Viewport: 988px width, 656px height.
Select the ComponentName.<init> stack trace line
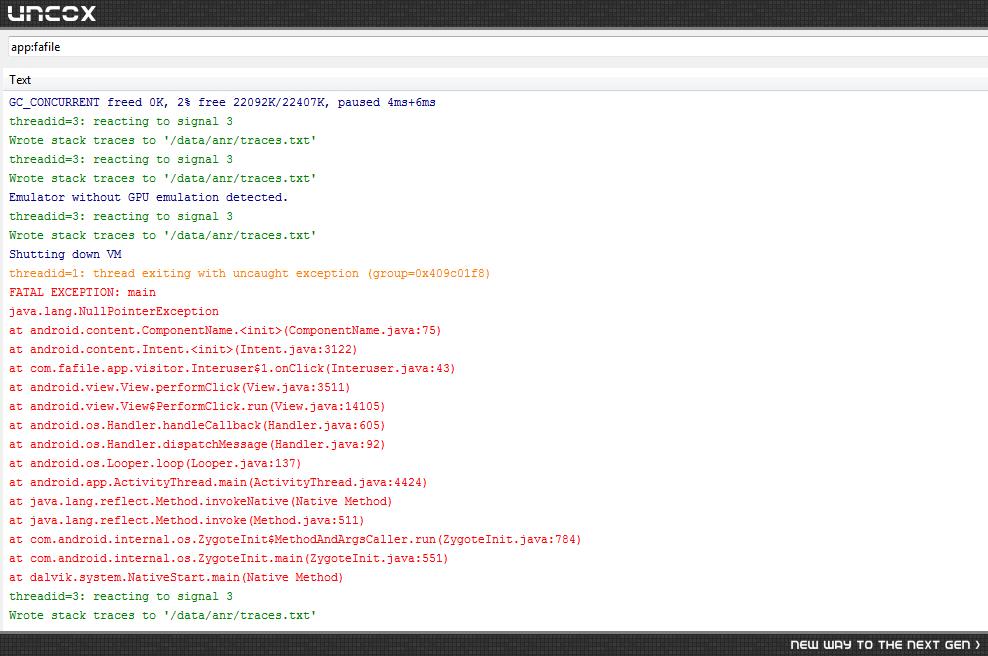(225, 330)
